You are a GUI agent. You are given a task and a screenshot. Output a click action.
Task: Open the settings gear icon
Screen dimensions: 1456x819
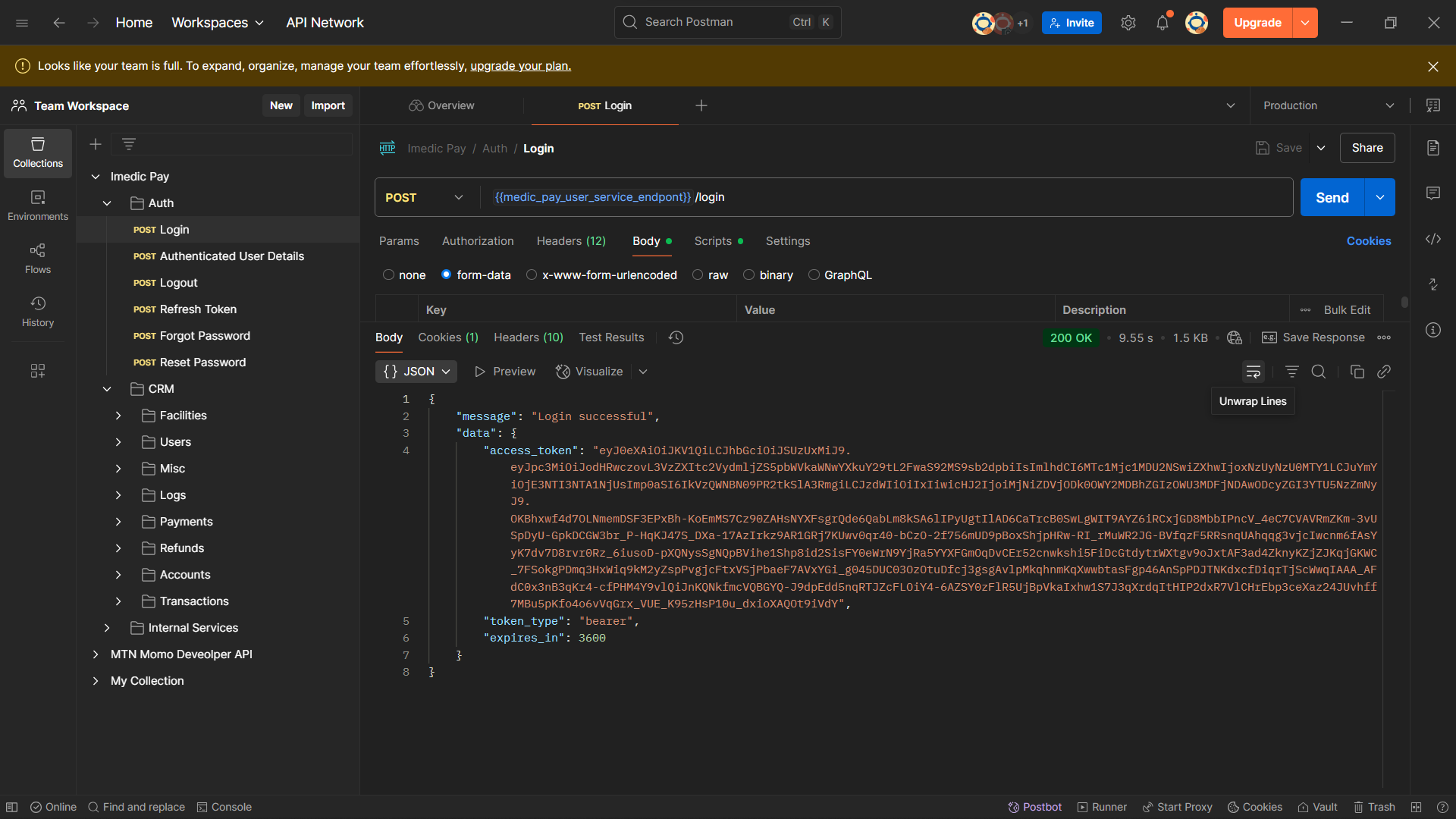(x=1128, y=23)
